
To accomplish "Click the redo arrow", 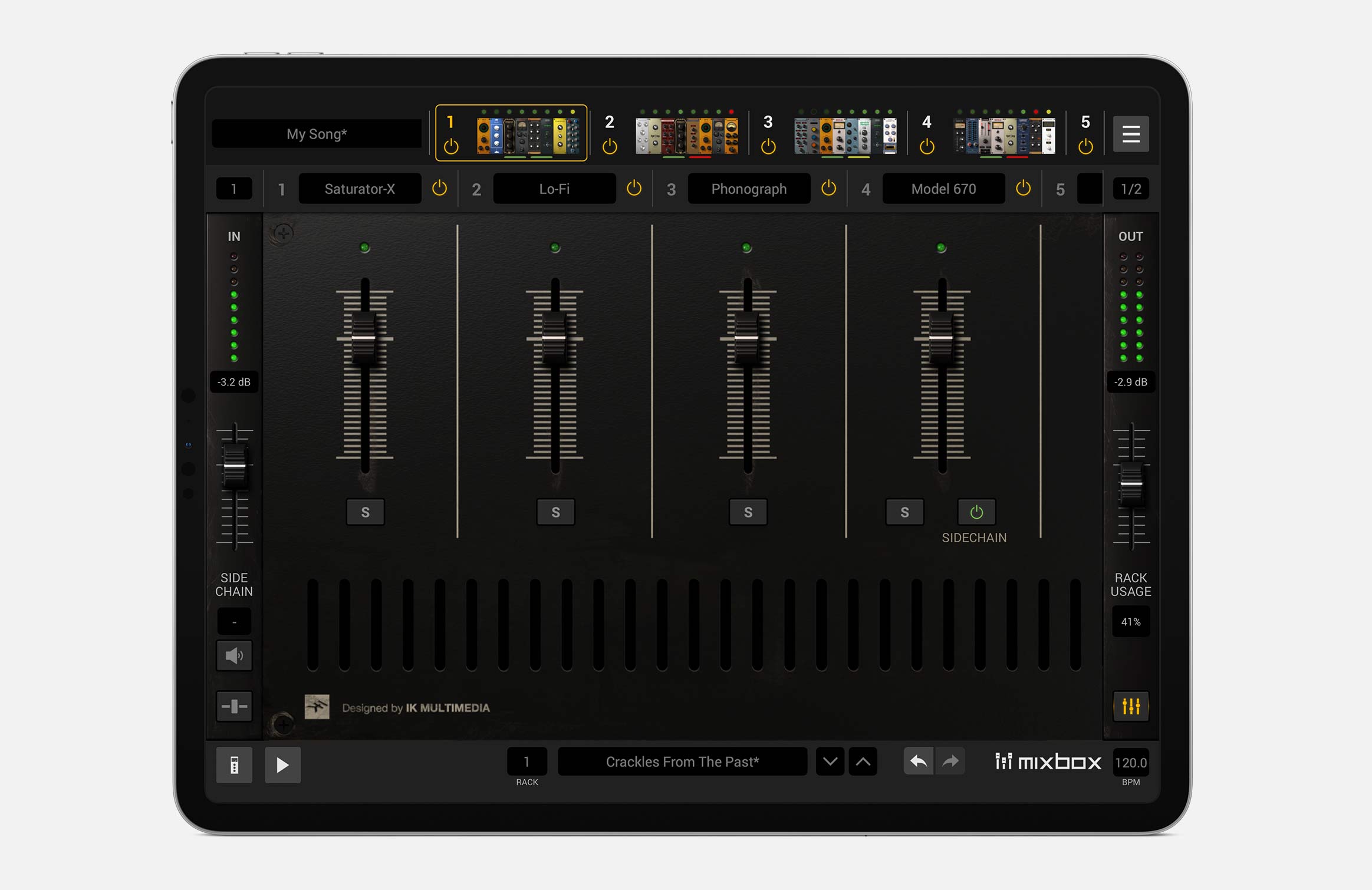I will click(950, 762).
